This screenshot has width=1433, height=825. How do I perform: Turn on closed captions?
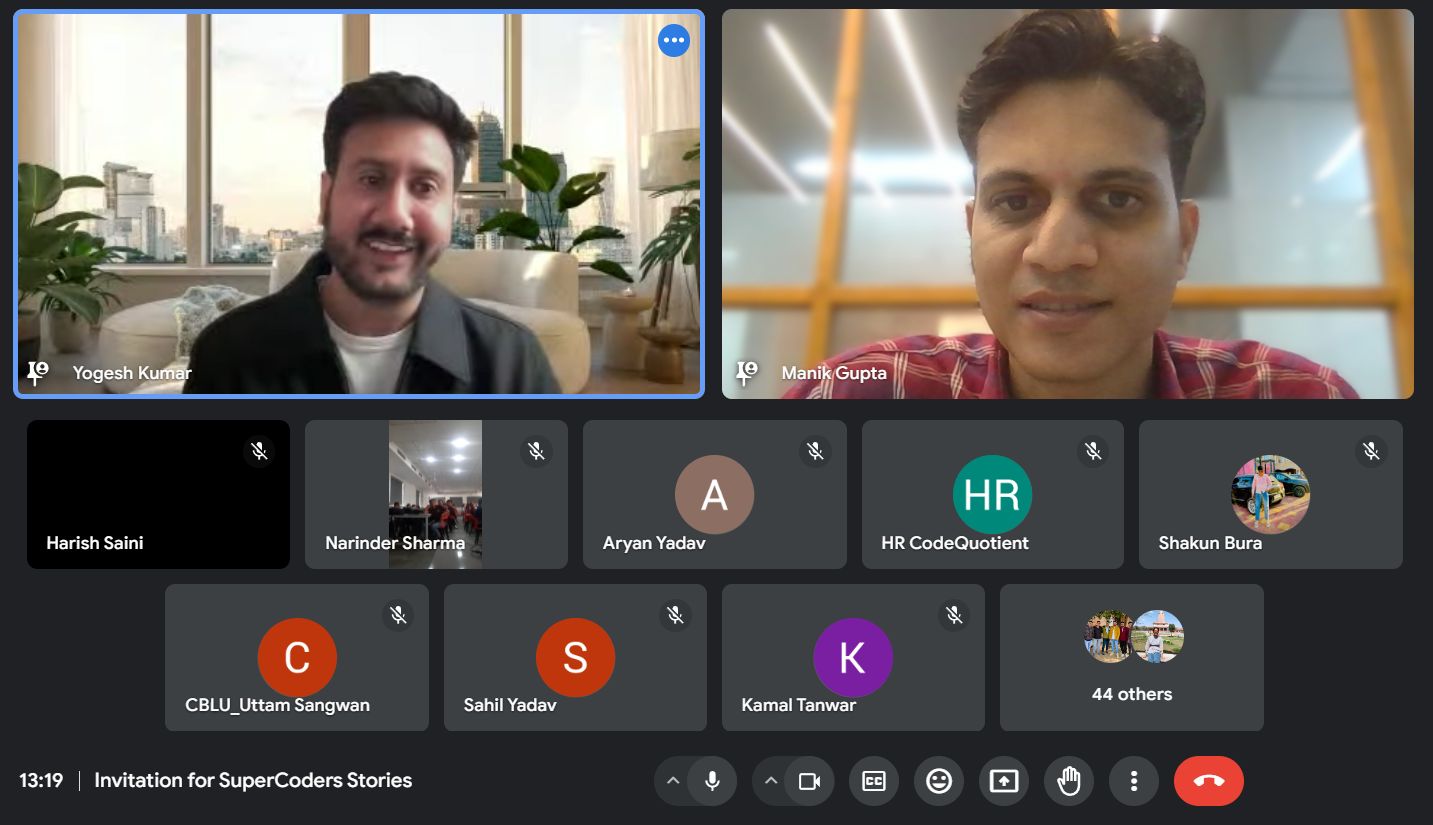(x=874, y=781)
